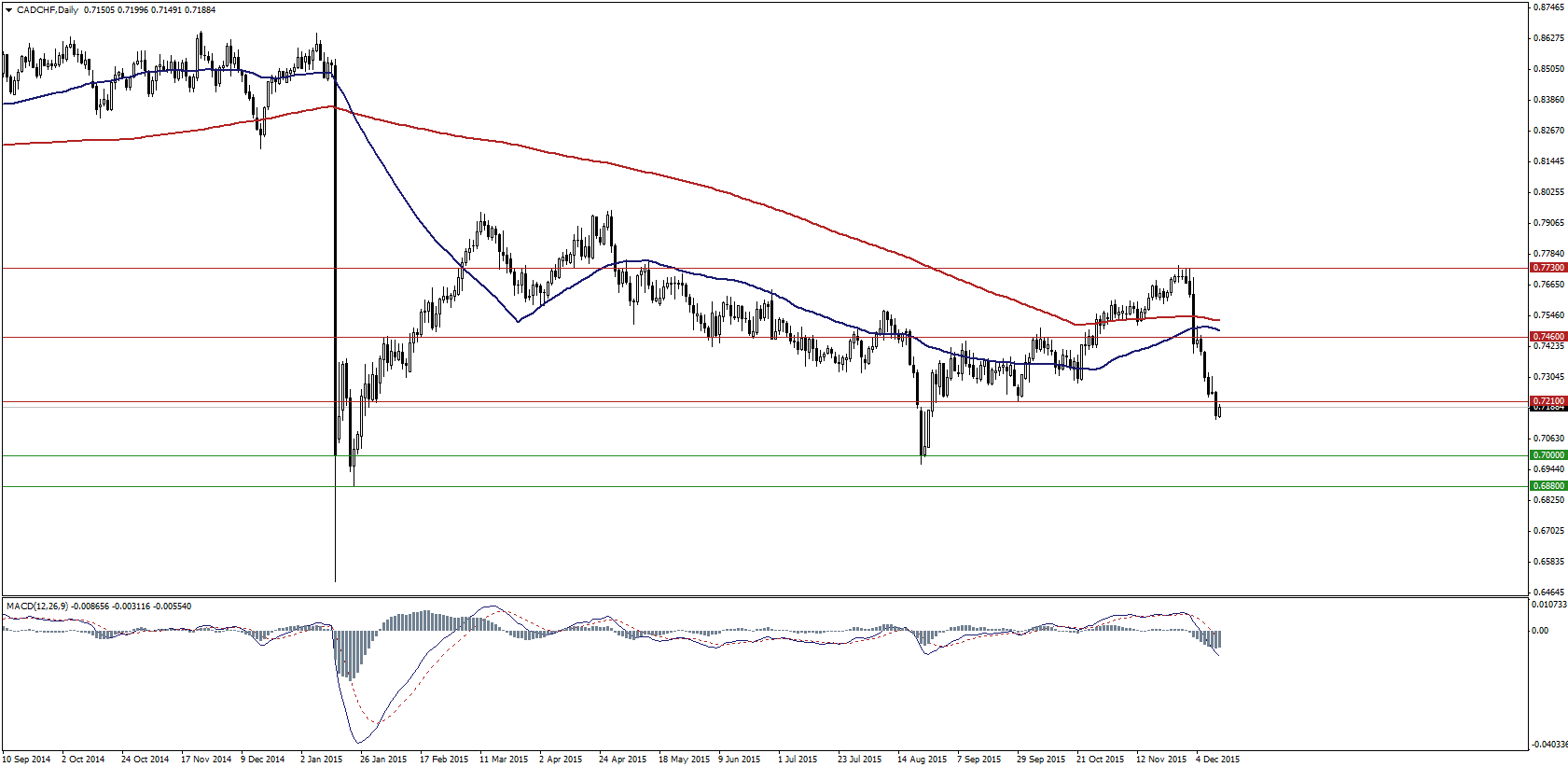Select the red 0.72100 price level tag
This screenshot has height=767, width=1568.
[1548, 401]
